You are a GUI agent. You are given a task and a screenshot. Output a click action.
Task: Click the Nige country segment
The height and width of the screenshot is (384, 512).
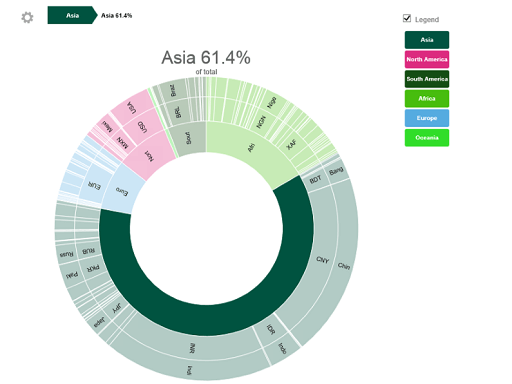coord(272,102)
